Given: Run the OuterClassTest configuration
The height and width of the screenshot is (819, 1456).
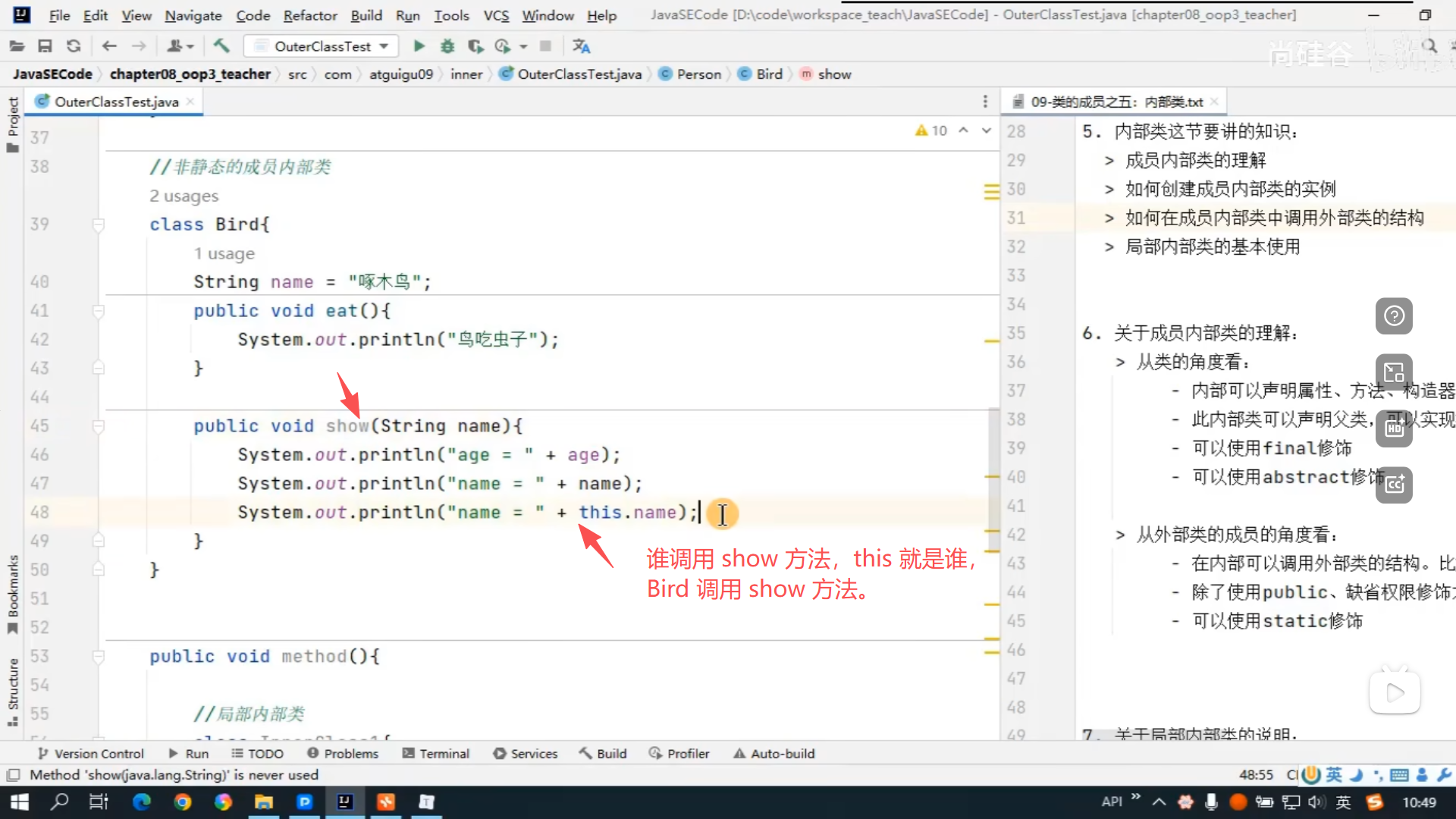Looking at the screenshot, I should click(x=419, y=46).
